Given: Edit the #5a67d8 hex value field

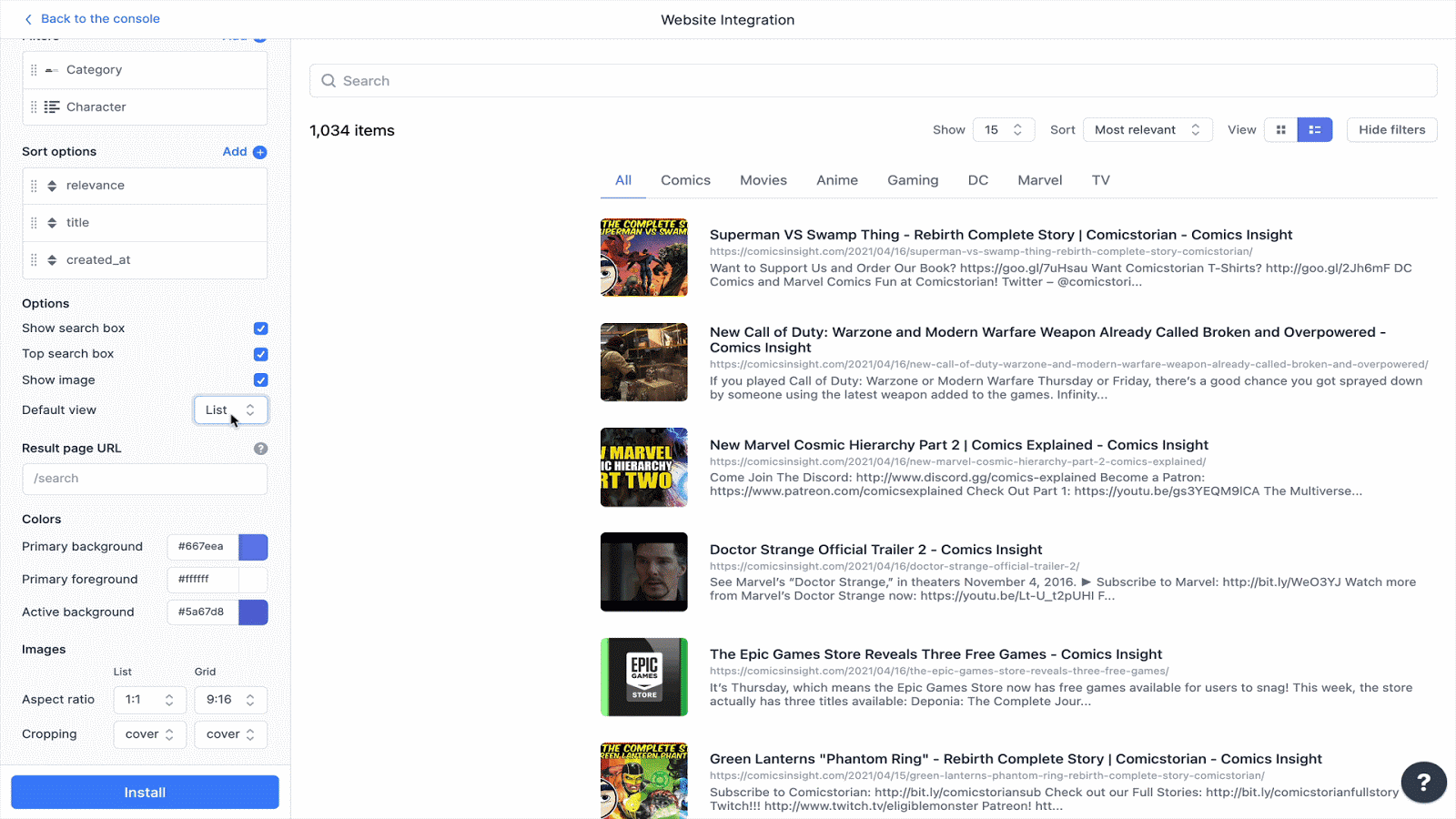Looking at the screenshot, I should [x=203, y=612].
